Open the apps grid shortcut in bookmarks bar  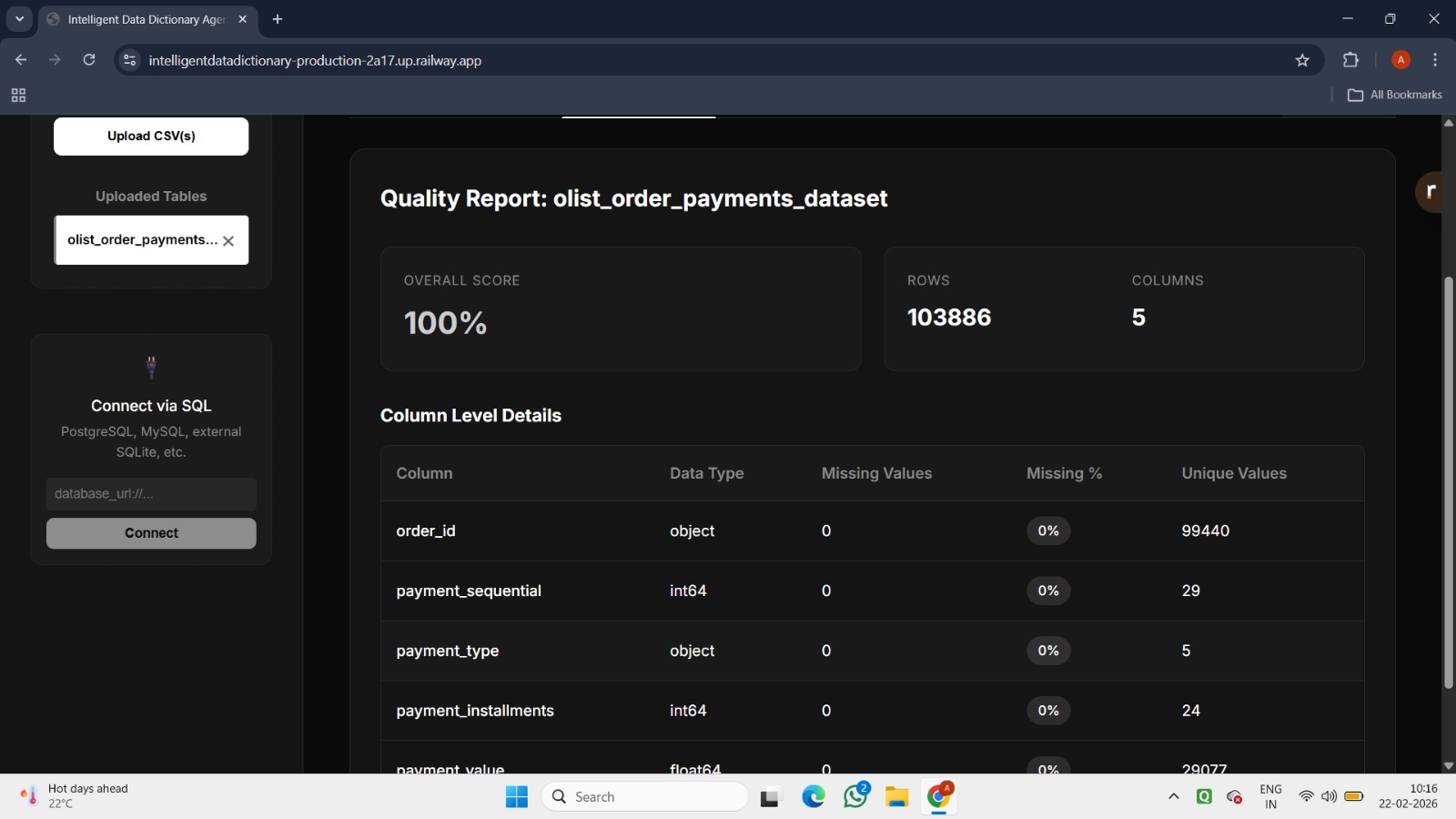[18, 95]
